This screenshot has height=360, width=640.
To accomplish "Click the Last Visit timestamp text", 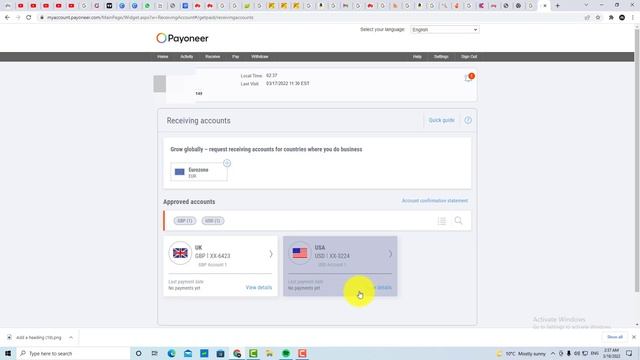I will click(x=288, y=83).
